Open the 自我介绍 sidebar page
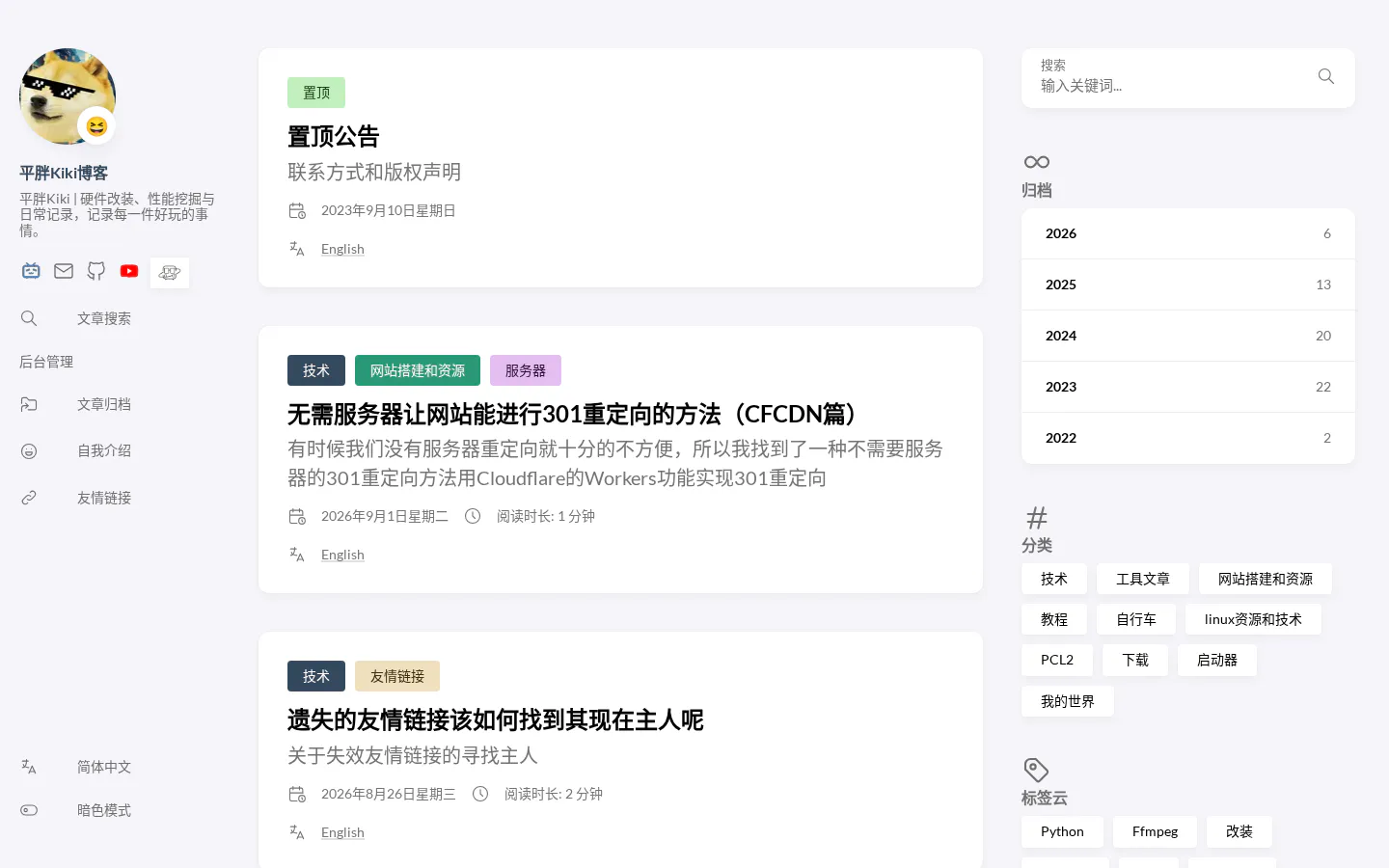Image resolution: width=1389 pixels, height=868 pixels. point(104,450)
